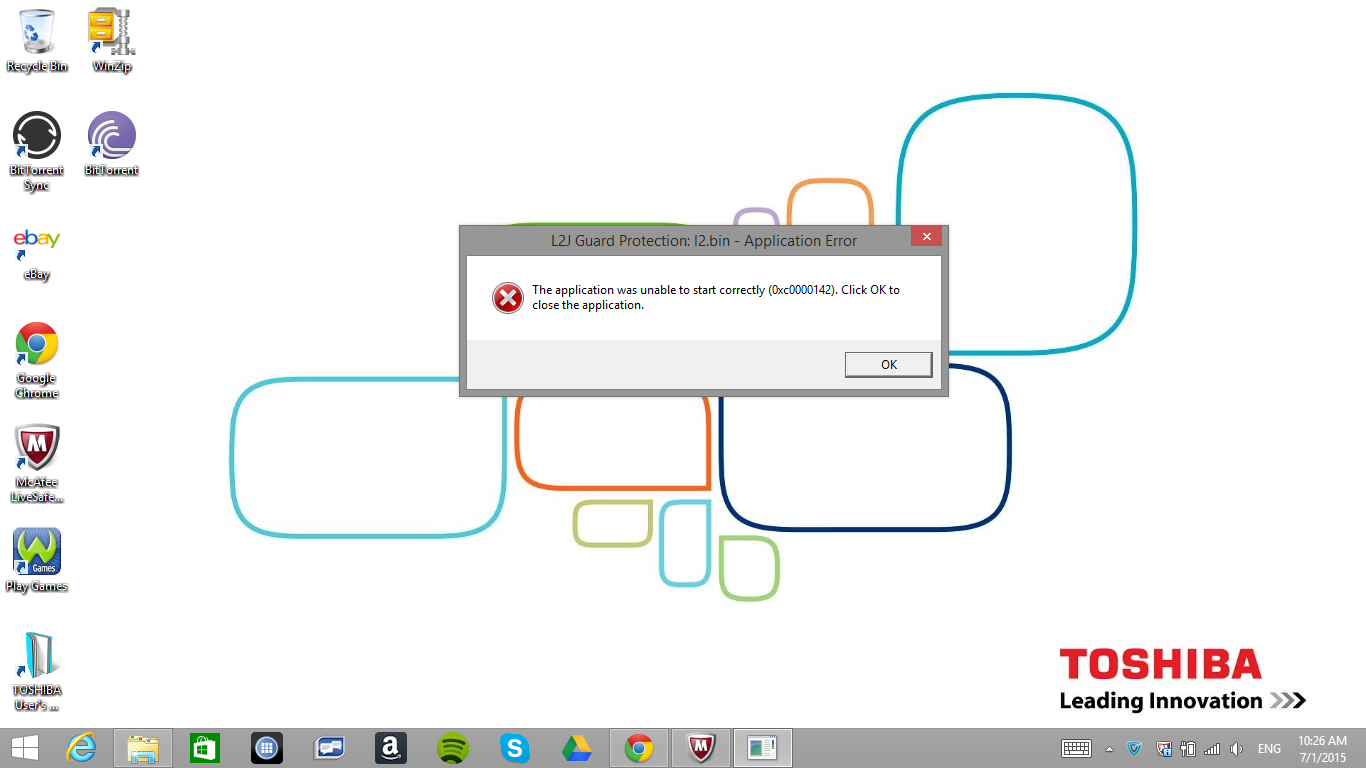The height and width of the screenshot is (768, 1366).
Task: Open Amazon from the taskbar
Action: click(x=391, y=748)
